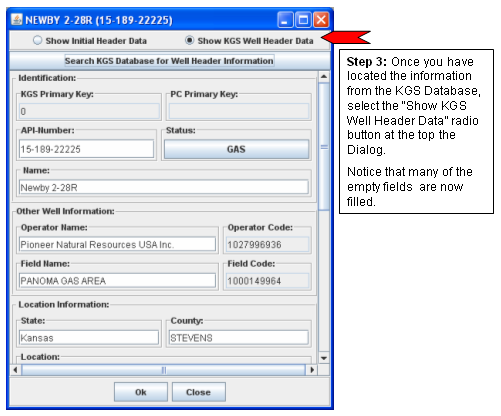The height and width of the screenshot is (416, 501).
Task: Click the State field showing Kansas
Action: pyautogui.click(x=89, y=338)
